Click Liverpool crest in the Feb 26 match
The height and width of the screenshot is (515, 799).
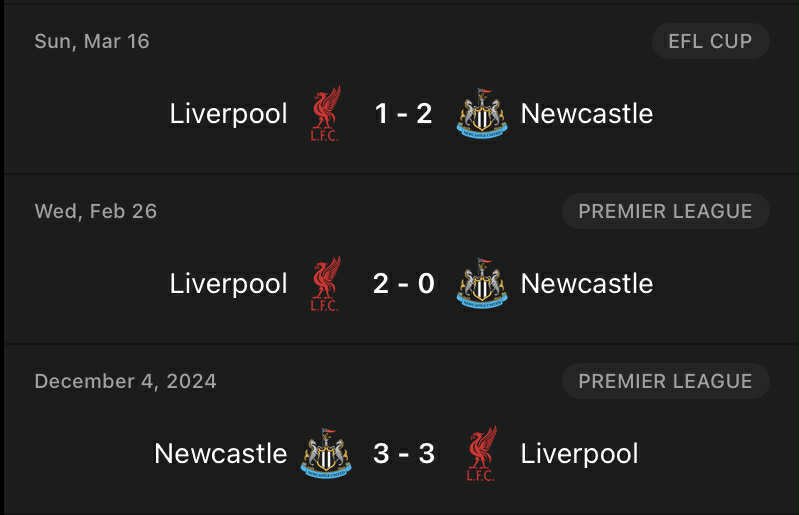[x=325, y=284]
